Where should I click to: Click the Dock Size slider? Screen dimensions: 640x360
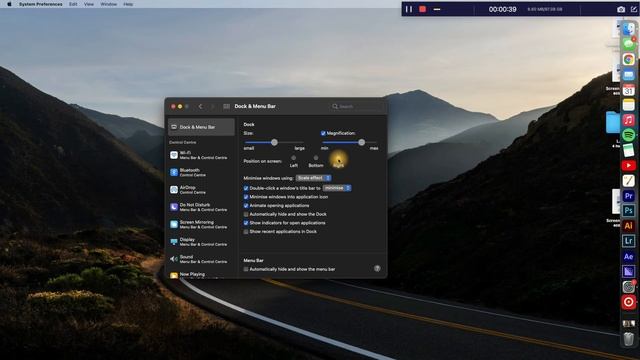(274, 142)
